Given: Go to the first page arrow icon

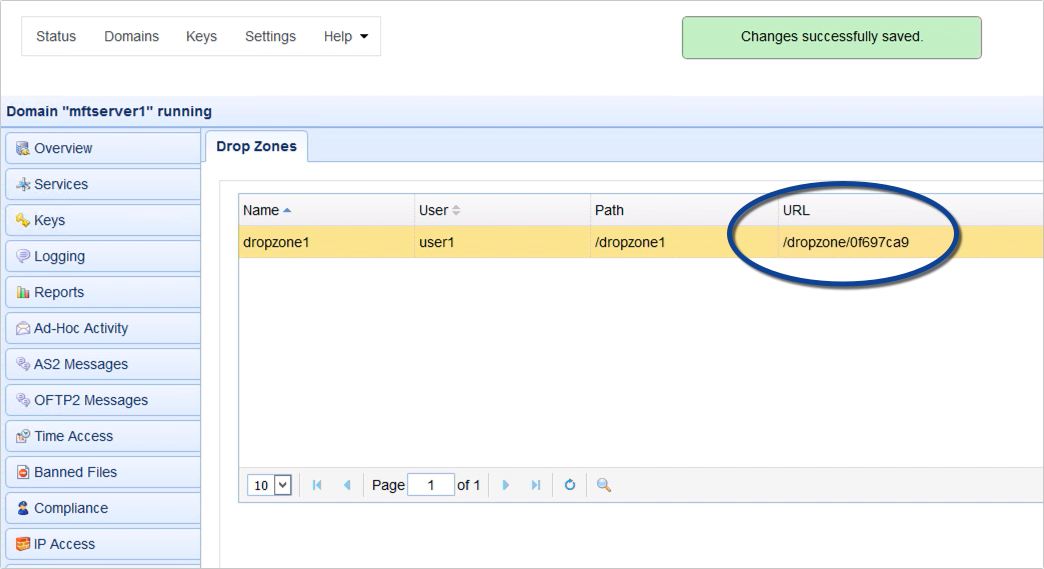Looking at the screenshot, I should click(x=317, y=485).
